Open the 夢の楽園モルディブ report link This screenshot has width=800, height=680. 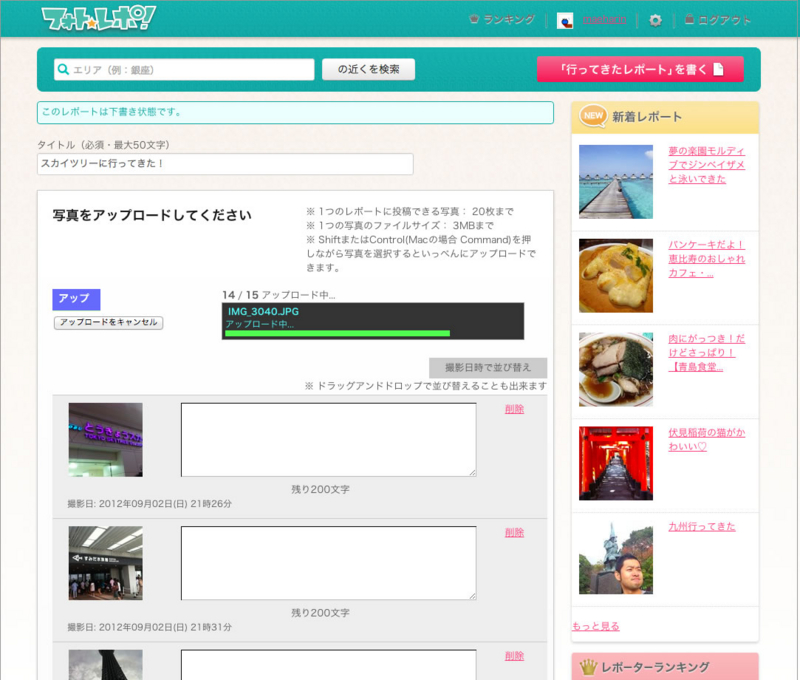tap(707, 165)
